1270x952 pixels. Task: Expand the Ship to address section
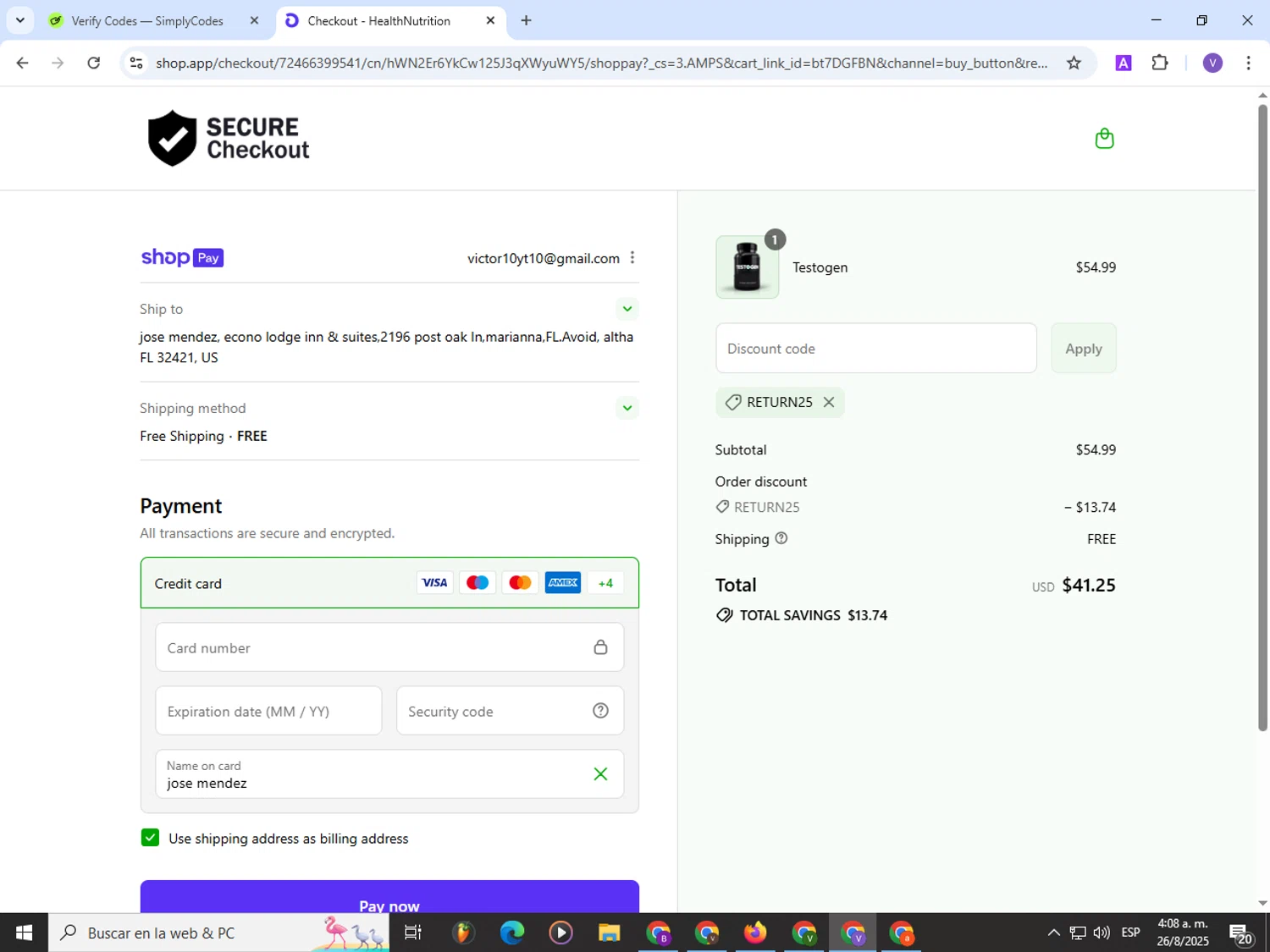click(627, 309)
